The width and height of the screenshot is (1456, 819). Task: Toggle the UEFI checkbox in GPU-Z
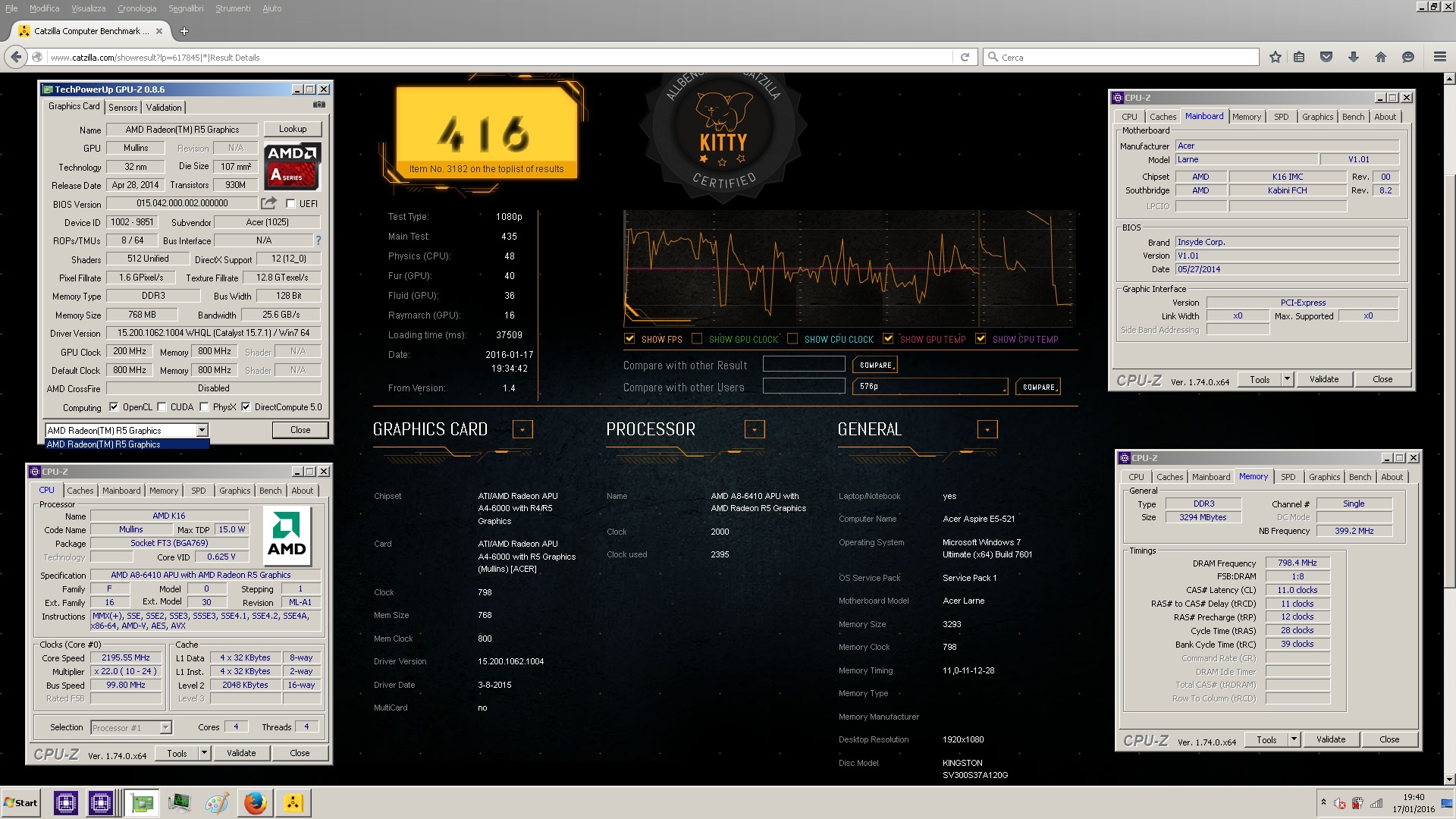click(x=290, y=203)
